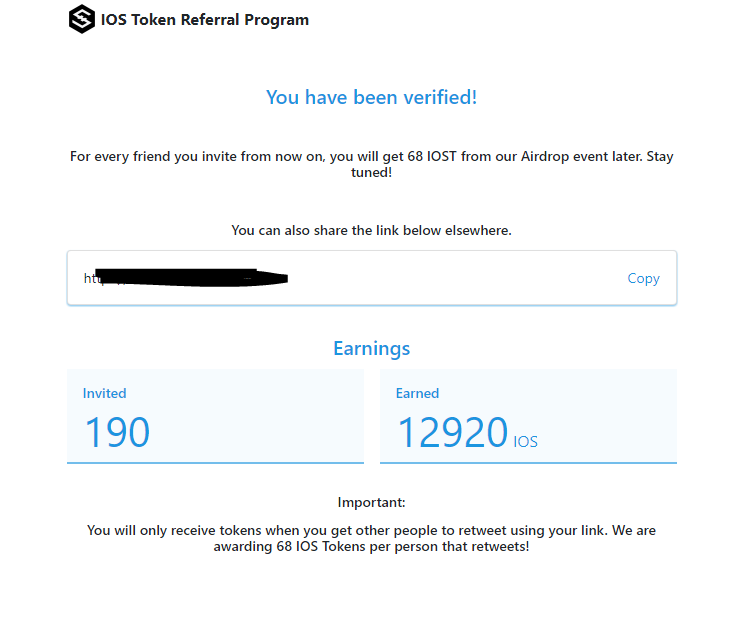The width and height of the screenshot is (732, 627).
Task: Click the IOS Token hexagon logo
Action: click(x=82, y=19)
